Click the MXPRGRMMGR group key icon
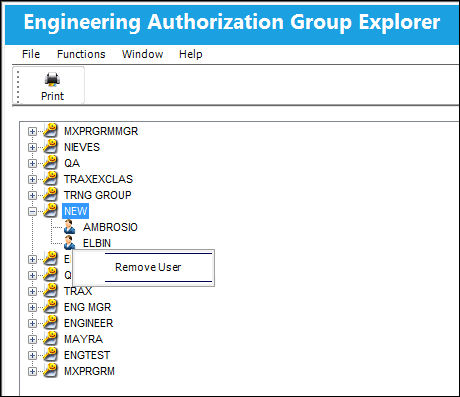The height and width of the screenshot is (397, 460). pos(51,130)
